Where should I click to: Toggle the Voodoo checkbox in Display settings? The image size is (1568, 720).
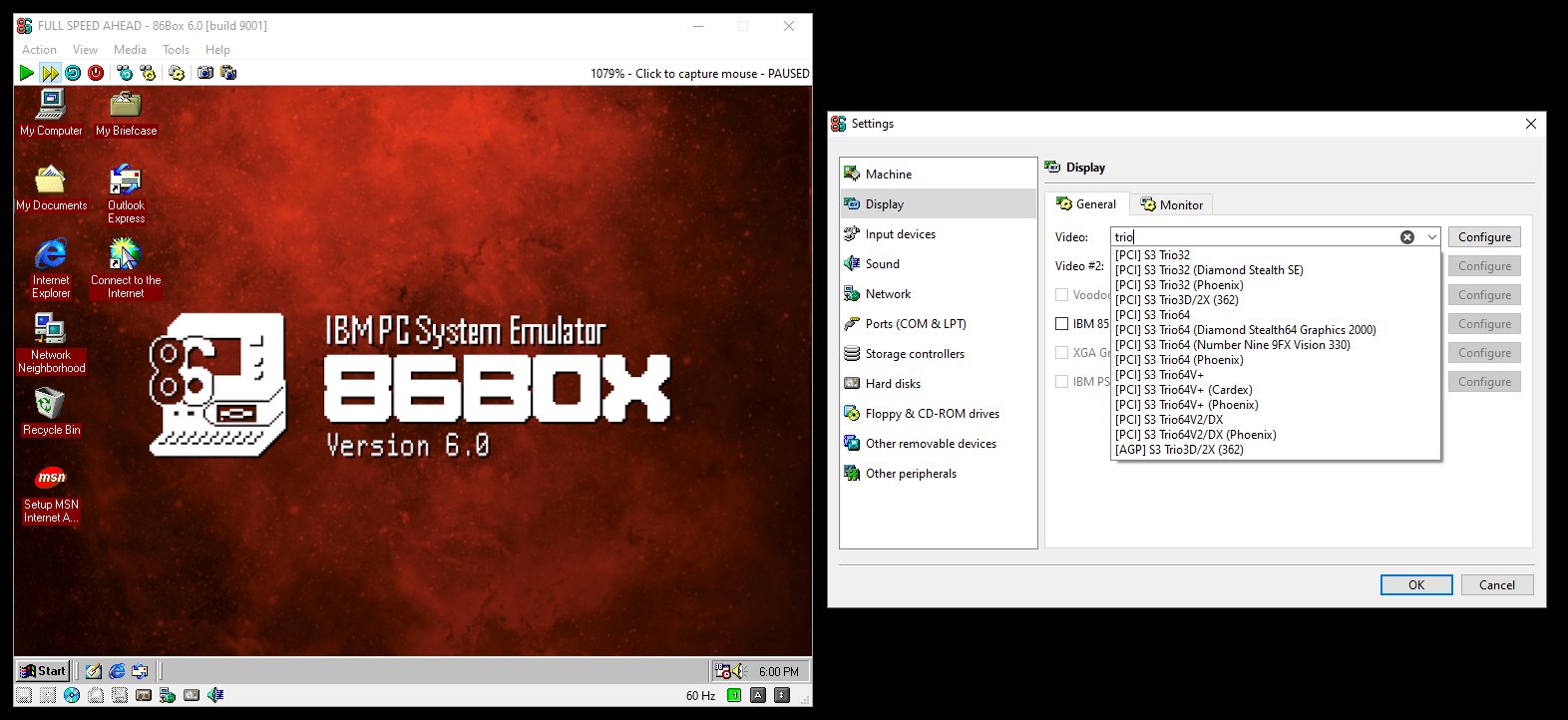coord(1062,294)
